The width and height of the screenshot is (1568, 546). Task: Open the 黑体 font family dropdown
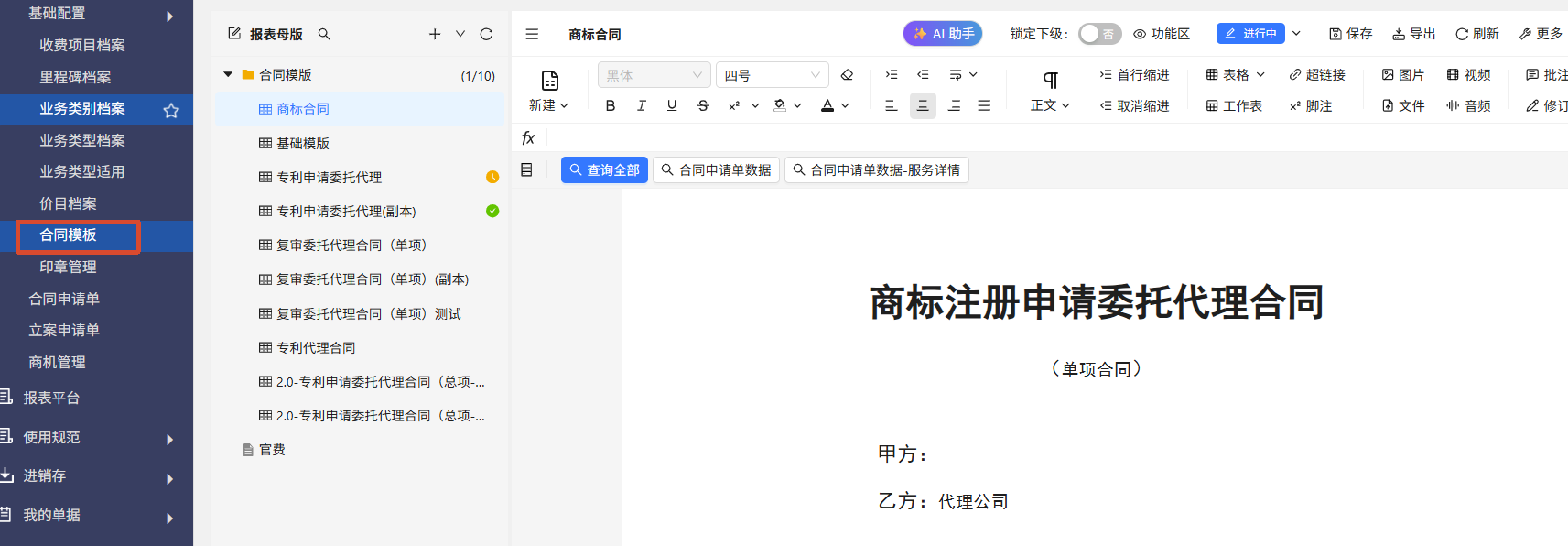pos(654,75)
